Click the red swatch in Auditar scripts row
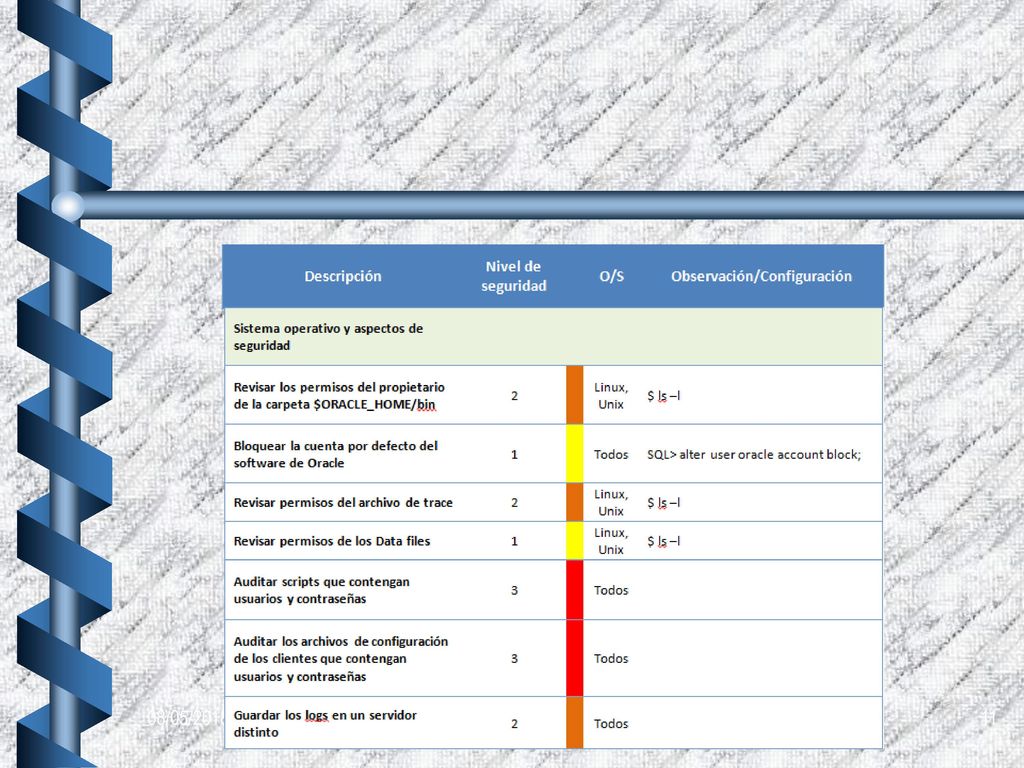The height and width of the screenshot is (768, 1024). [x=575, y=590]
